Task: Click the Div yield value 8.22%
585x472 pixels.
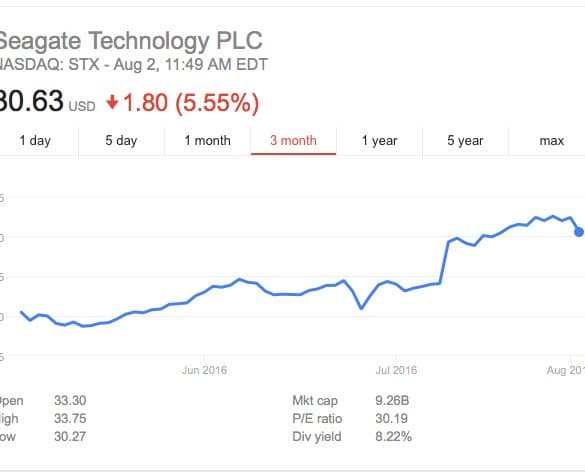Action: (394, 436)
